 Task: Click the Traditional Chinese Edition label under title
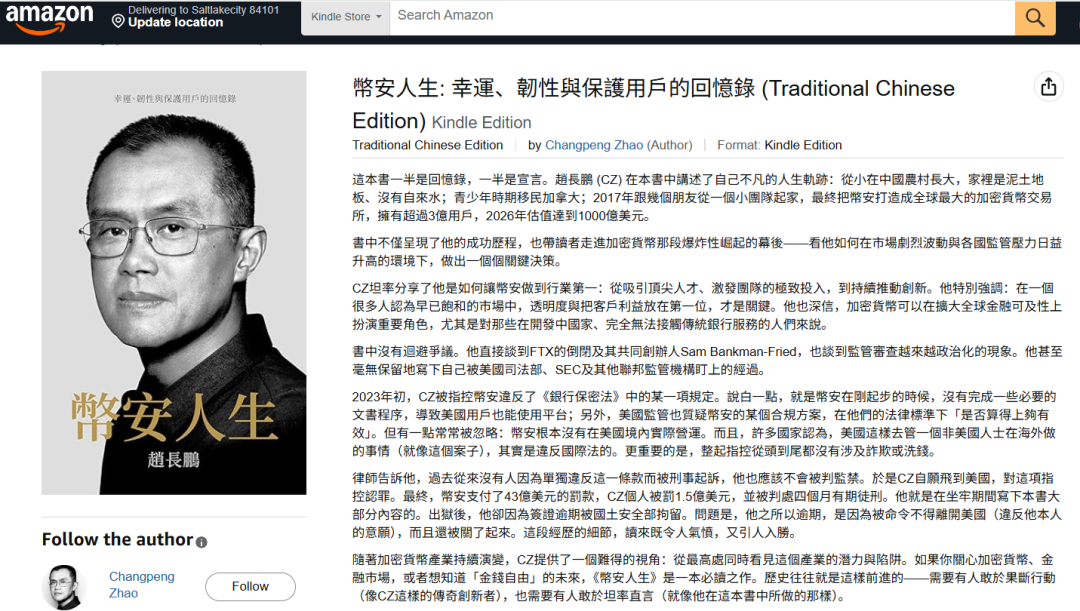[427, 145]
